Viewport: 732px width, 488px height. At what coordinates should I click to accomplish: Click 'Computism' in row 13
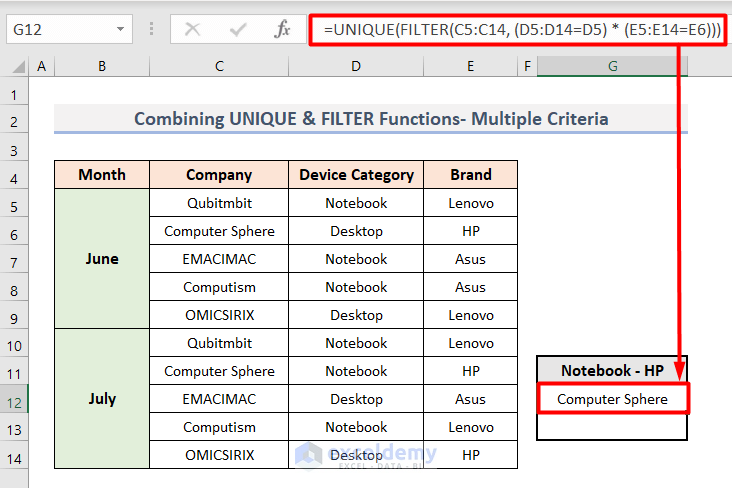(219, 427)
